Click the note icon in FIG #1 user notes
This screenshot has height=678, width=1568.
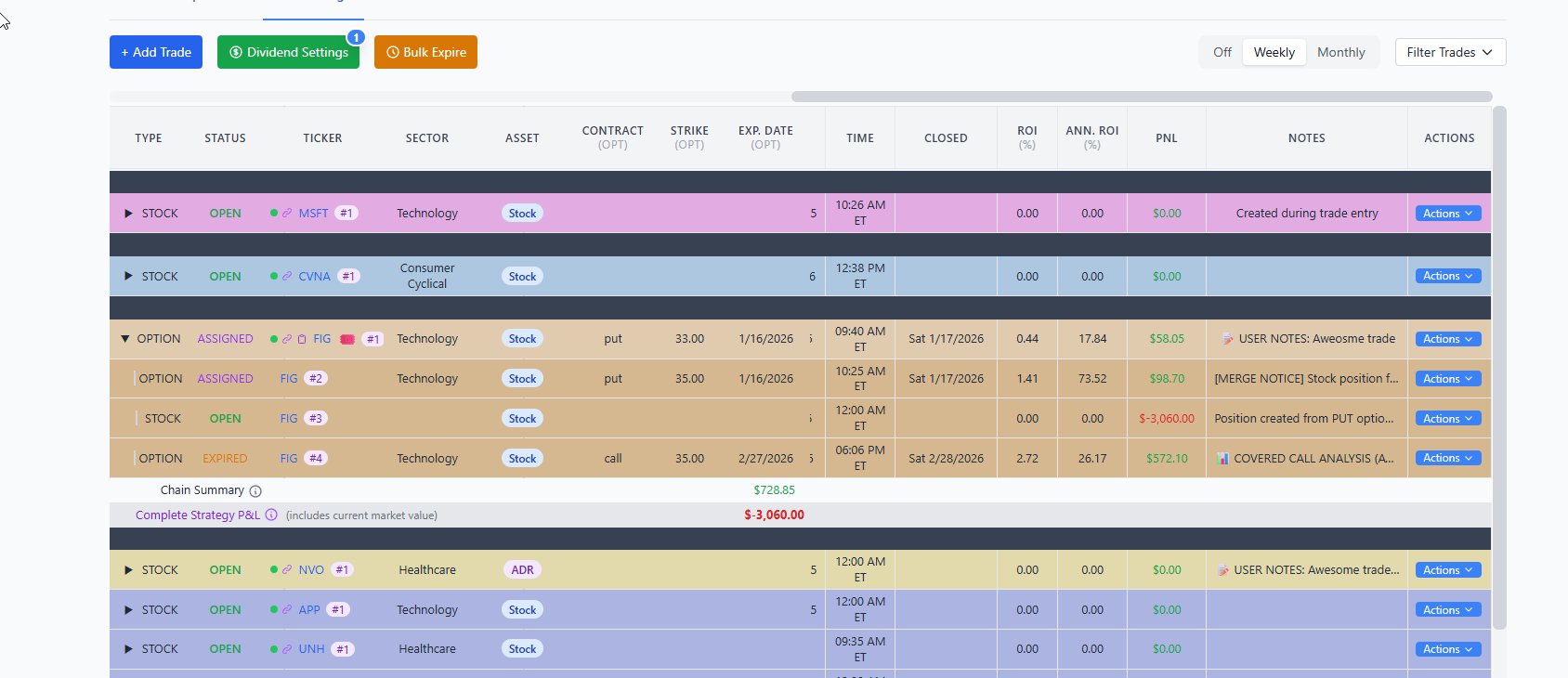point(1228,339)
